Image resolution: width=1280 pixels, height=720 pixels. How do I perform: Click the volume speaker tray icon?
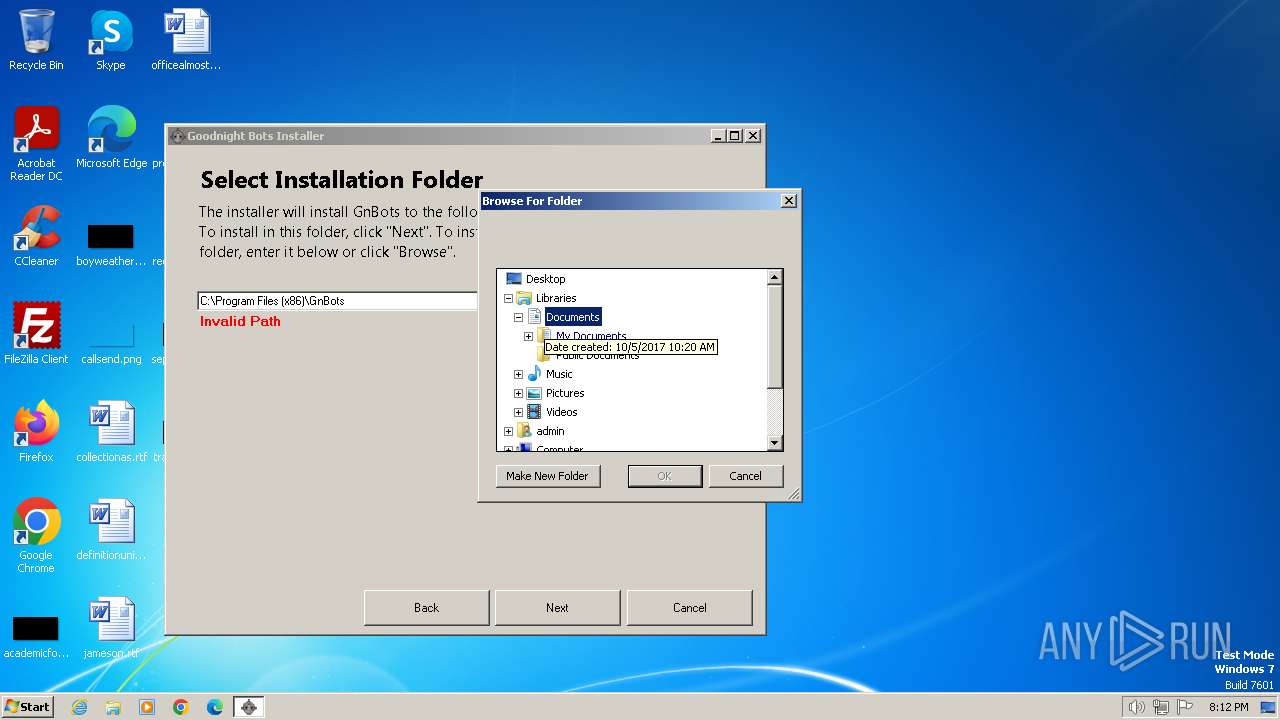point(1137,707)
